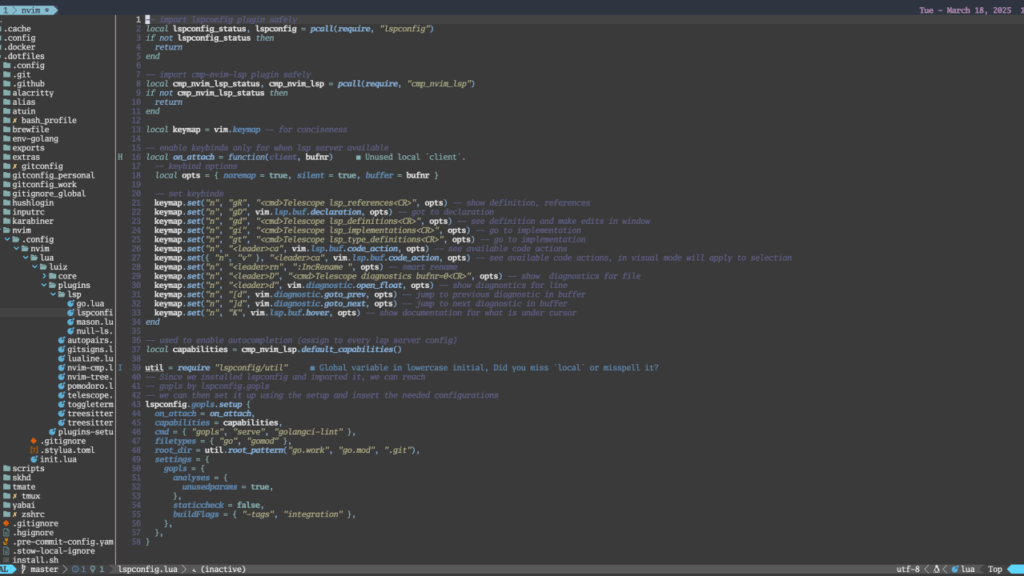Collapse the luiz folder chevron
1024x576 pixels.
coord(35,266)
